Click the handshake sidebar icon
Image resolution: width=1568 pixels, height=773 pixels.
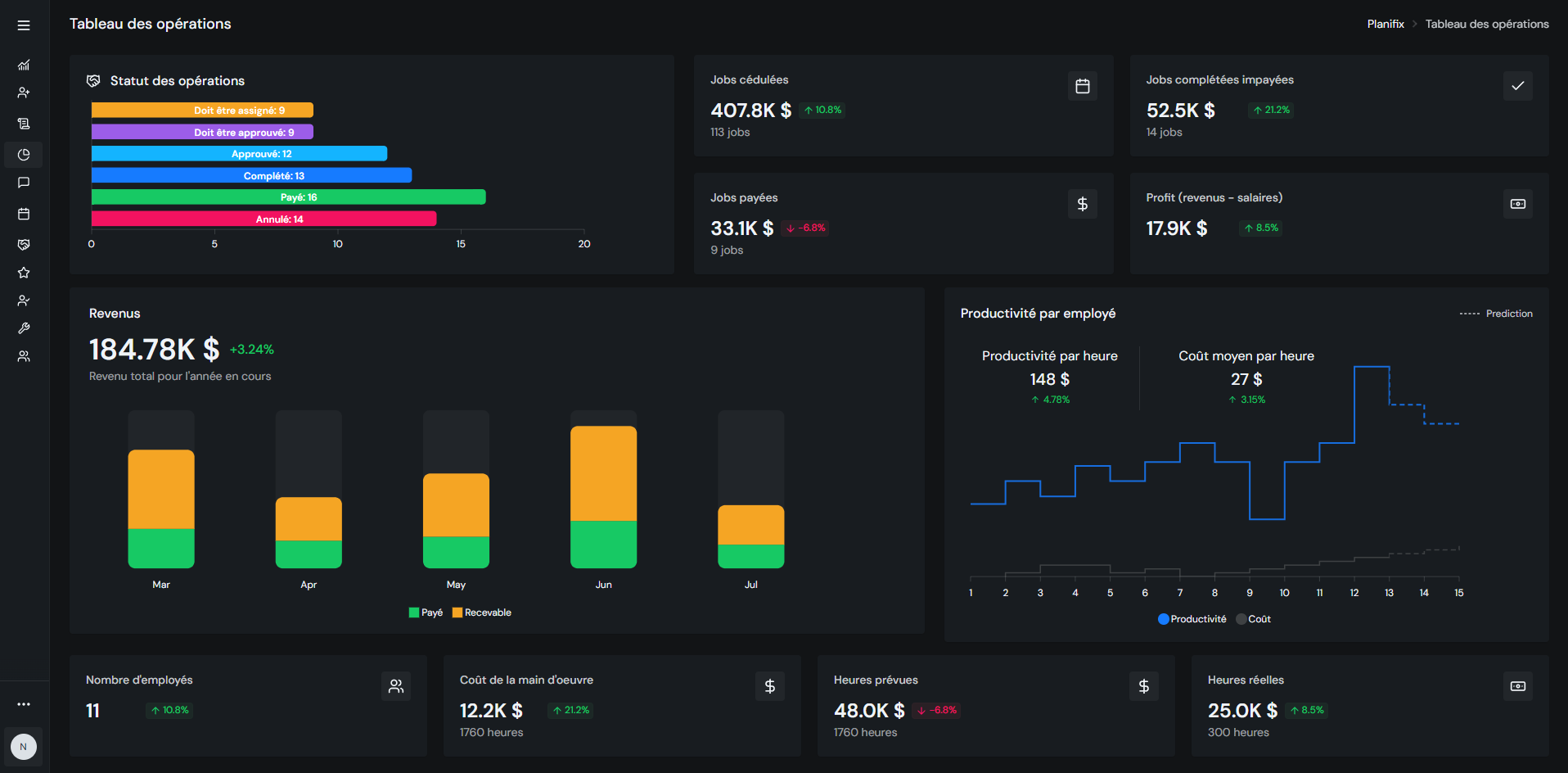click(x=24, y=244)
